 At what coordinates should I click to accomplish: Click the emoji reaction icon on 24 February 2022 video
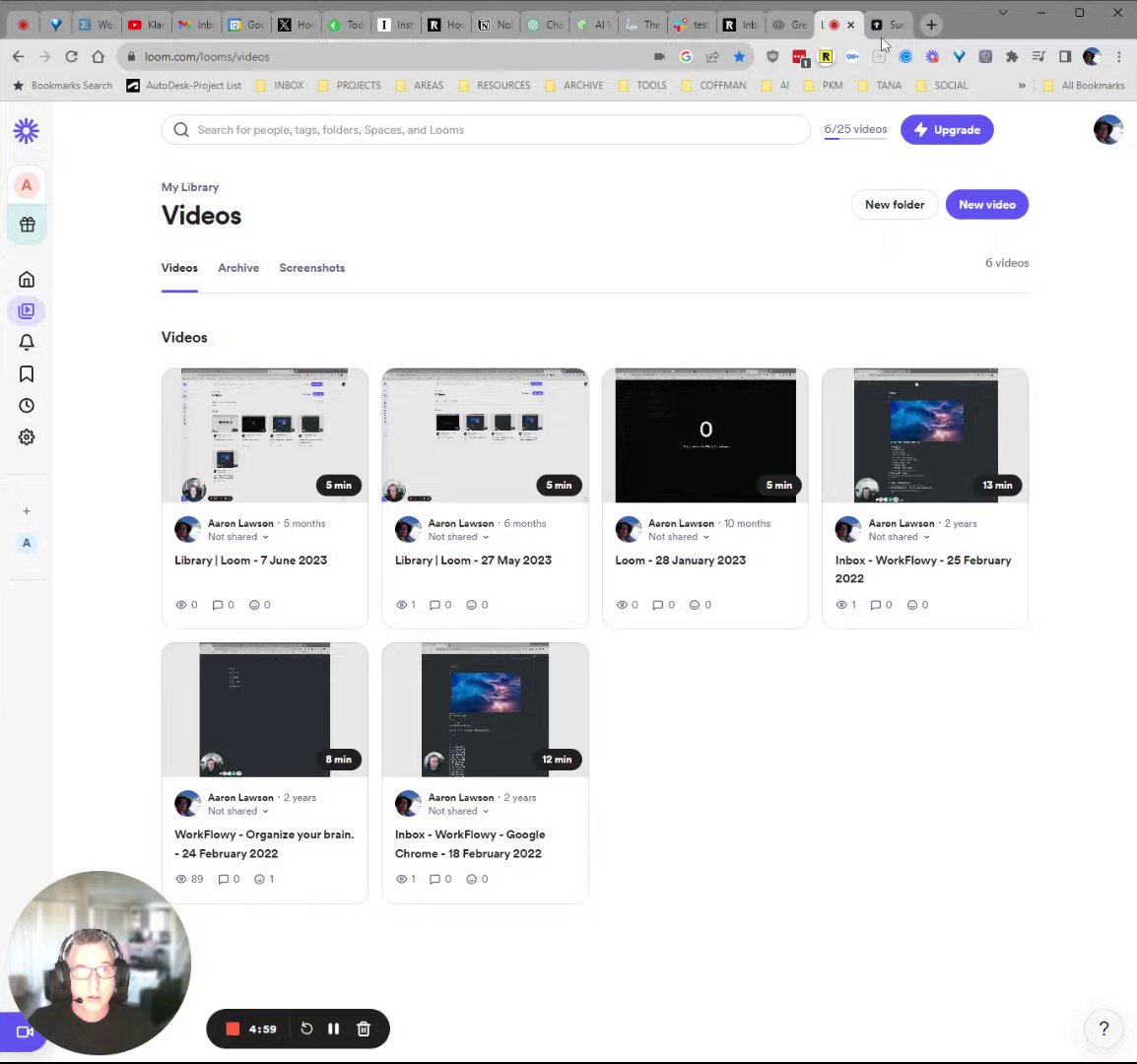pos(259,879)
